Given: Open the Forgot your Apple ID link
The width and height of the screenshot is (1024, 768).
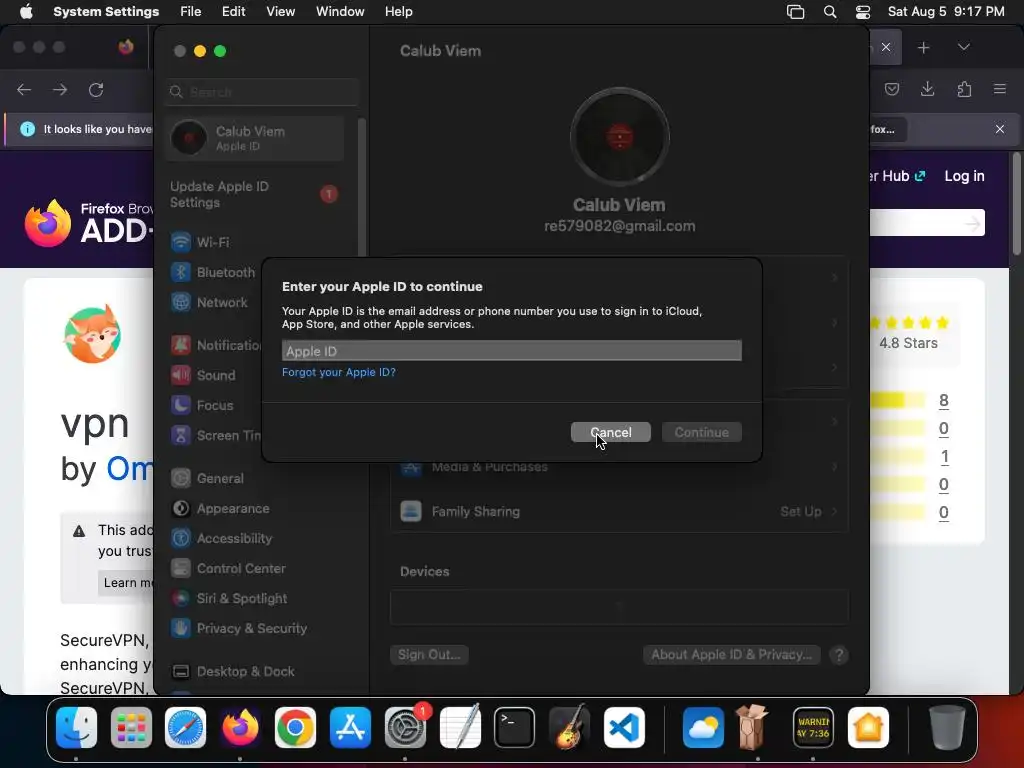Looking at the screenshot, I should [338, 372].
